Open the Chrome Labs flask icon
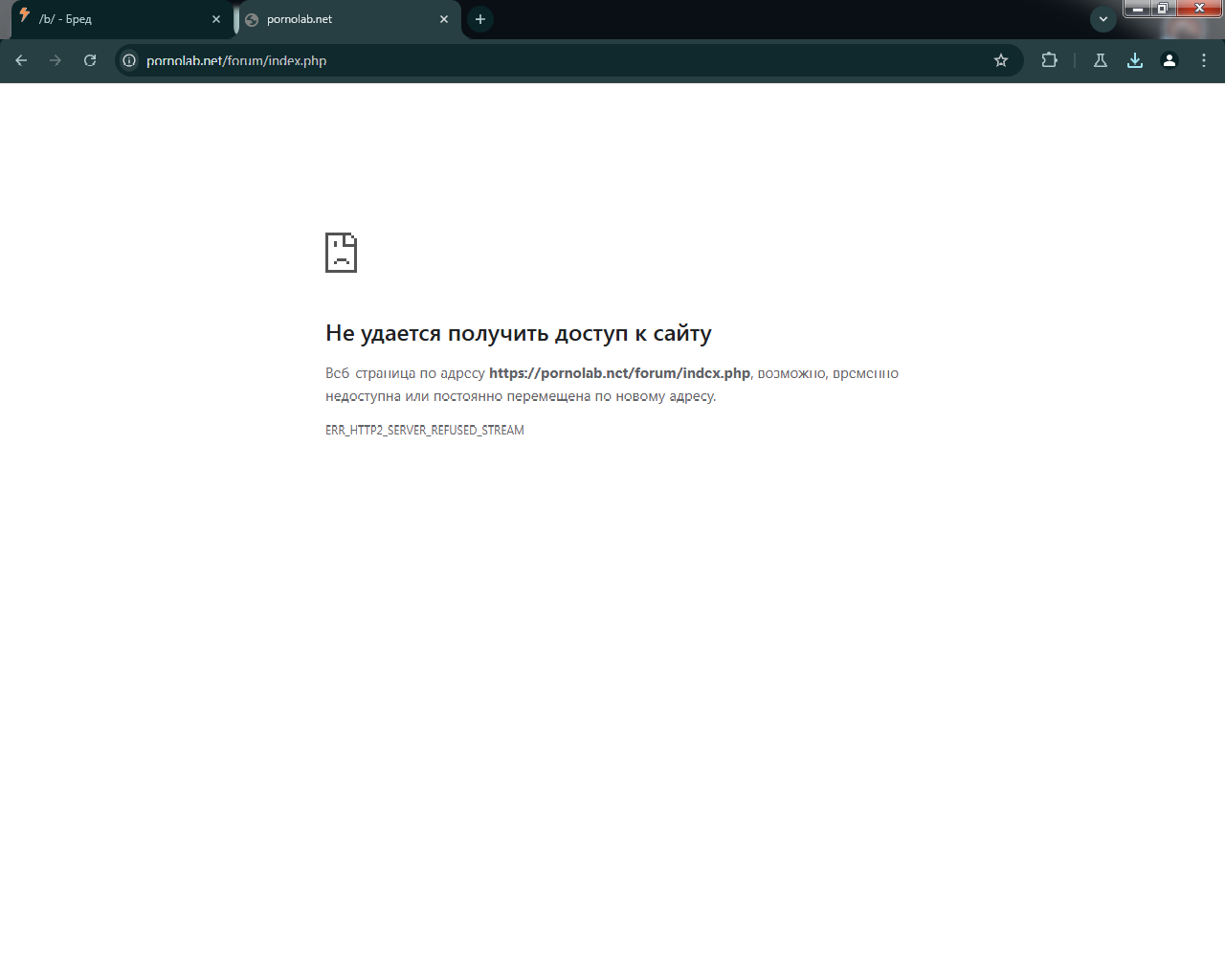Screen dimensions: 1225x980 [x=1101, y=60]
